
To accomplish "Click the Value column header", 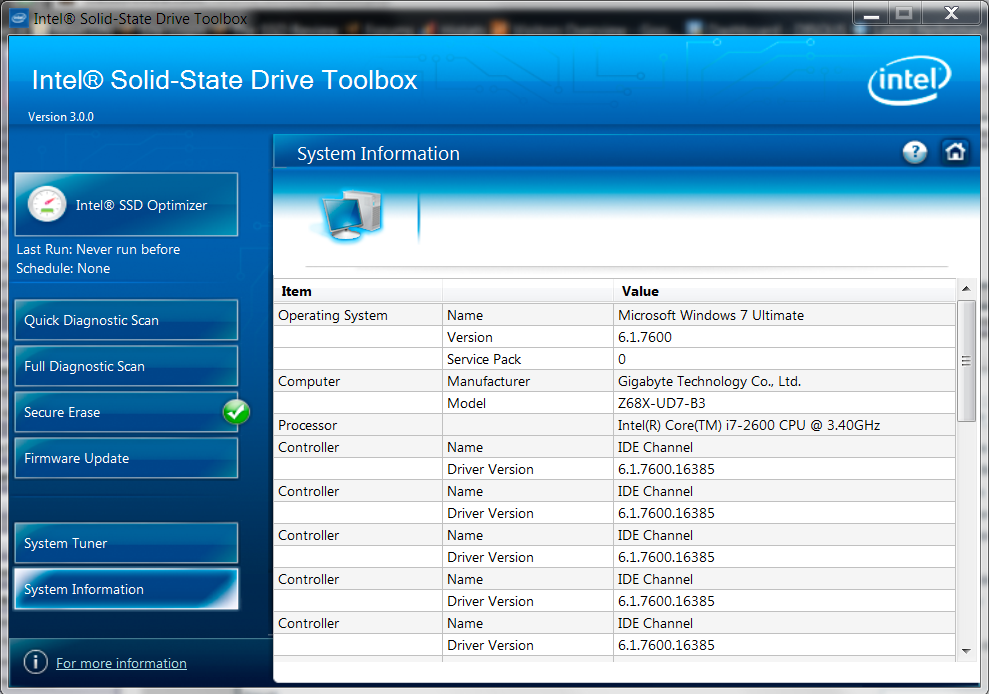I will click(x=640, y=291).
